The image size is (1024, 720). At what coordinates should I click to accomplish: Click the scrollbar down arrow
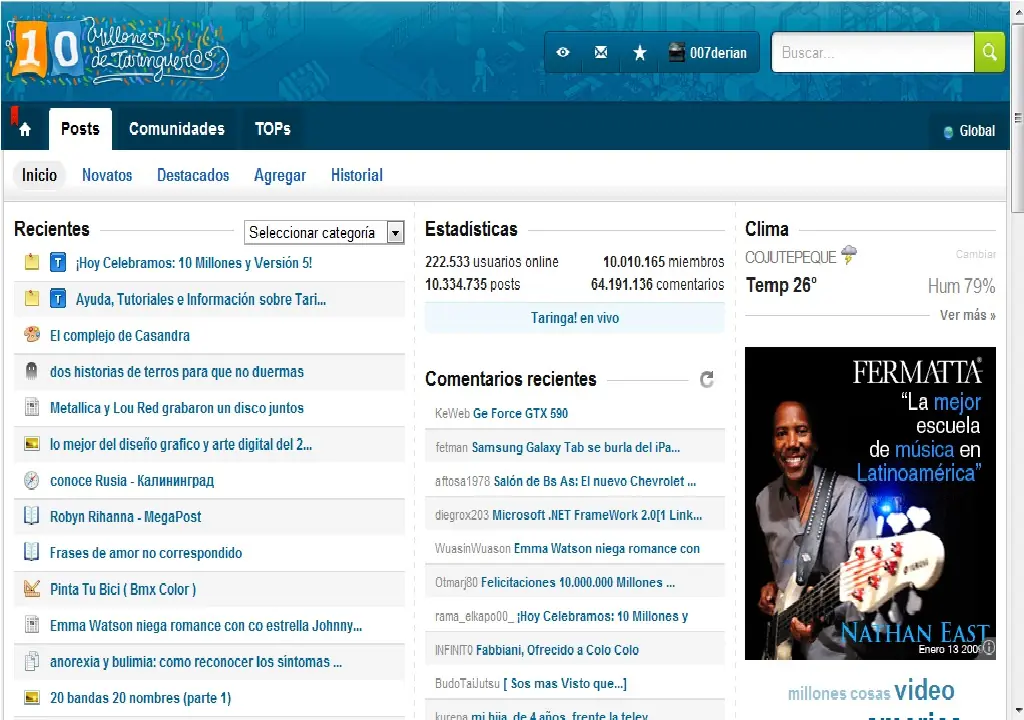1017,710
